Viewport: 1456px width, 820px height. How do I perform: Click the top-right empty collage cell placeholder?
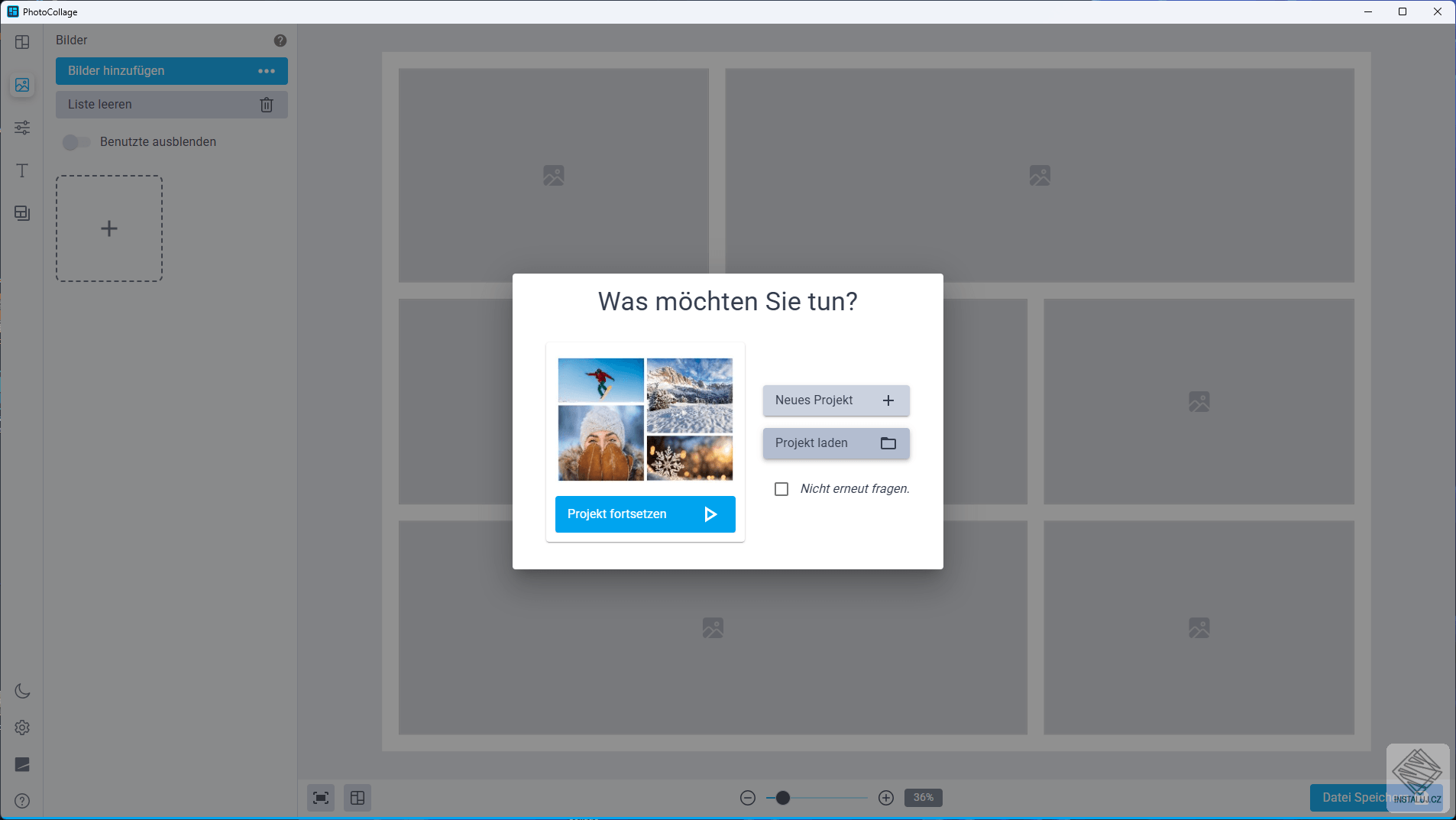pos(1040,176)
